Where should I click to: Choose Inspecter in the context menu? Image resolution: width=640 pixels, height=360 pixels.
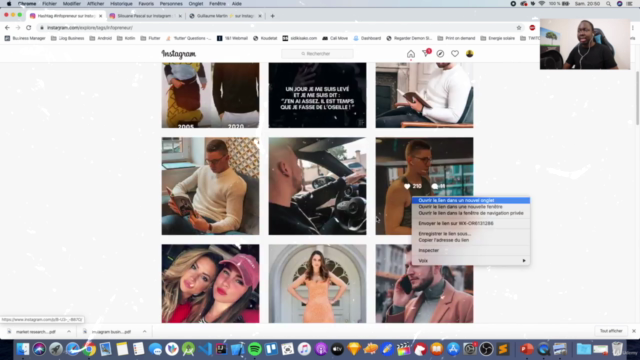tap(471, 250)
